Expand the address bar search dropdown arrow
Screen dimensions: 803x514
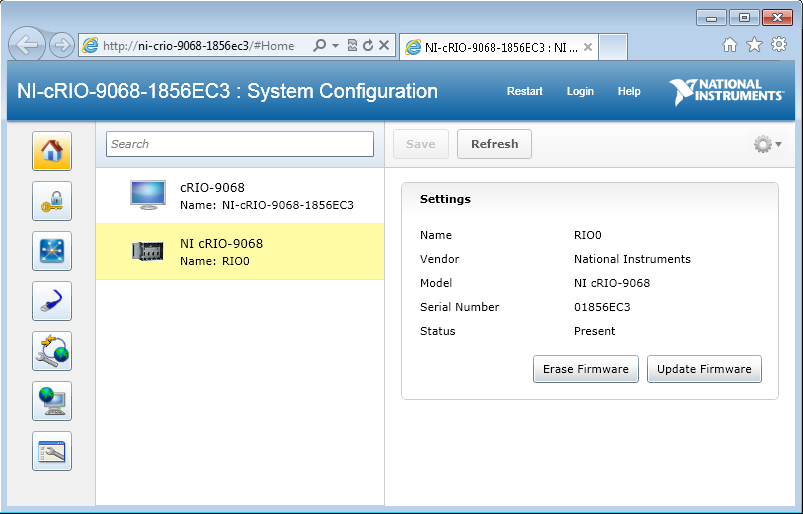(336, 46)
